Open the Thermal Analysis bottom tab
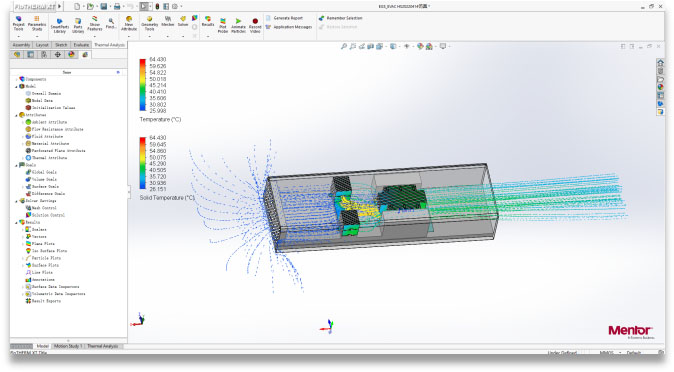 coord(102,346)
